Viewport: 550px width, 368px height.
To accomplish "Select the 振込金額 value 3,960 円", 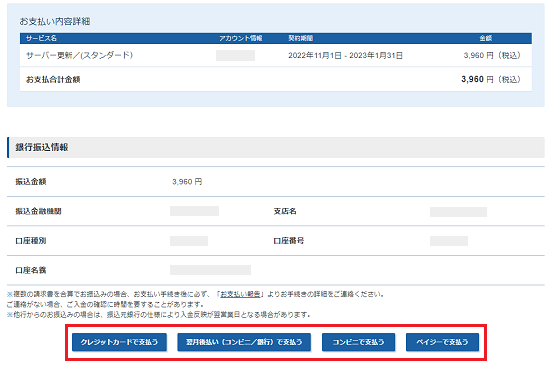I will click(187, 182).
